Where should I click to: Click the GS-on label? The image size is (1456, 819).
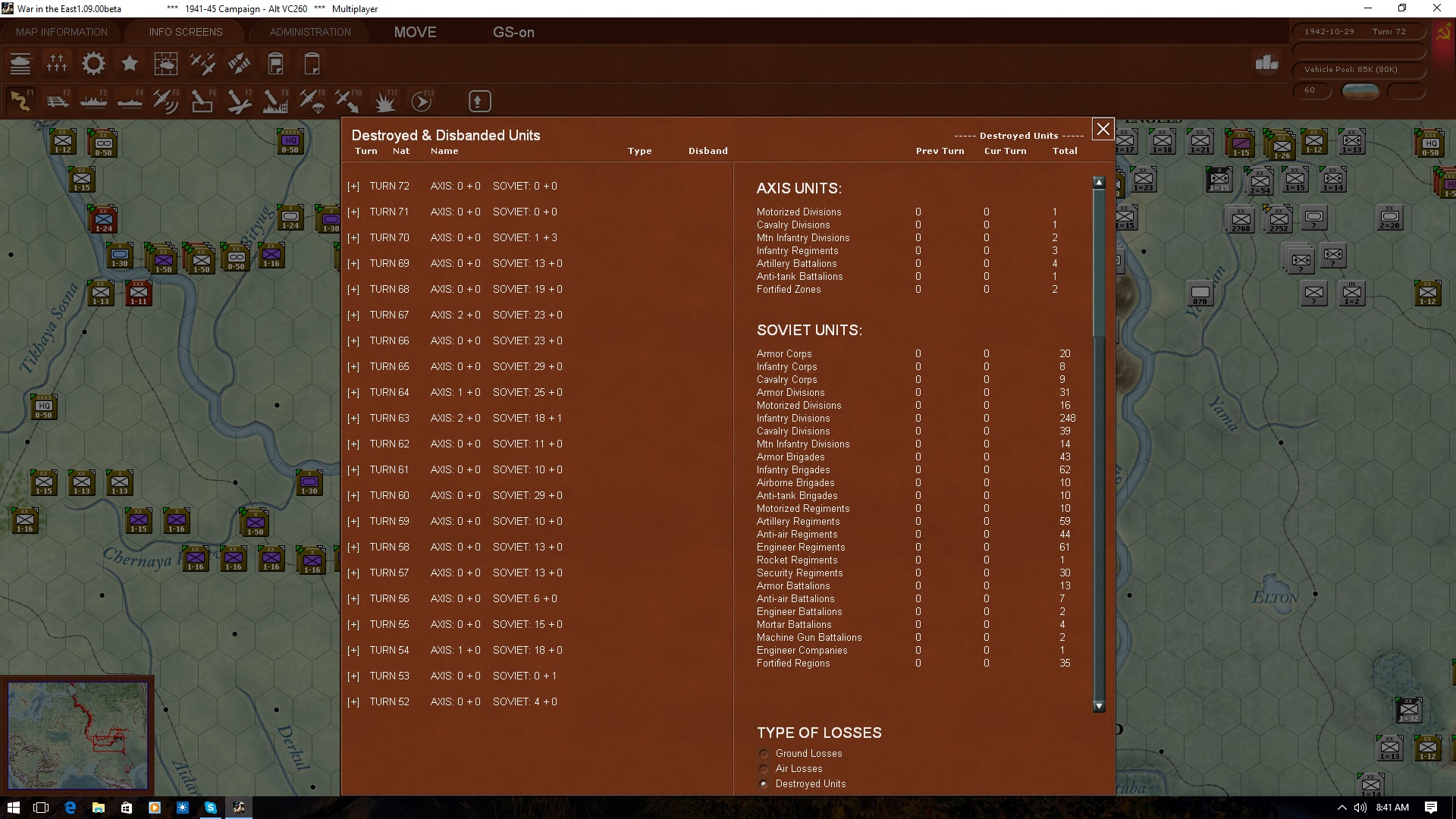click(513, 32)
